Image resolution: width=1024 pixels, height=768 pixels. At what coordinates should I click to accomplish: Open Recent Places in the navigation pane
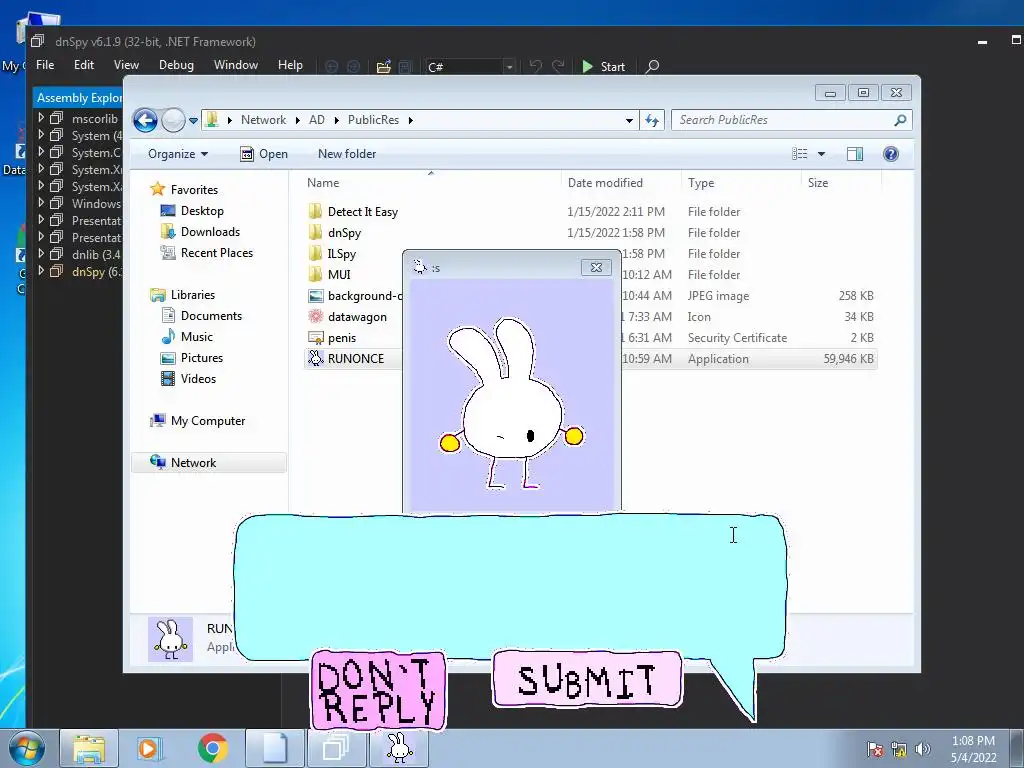pos(217,253)
